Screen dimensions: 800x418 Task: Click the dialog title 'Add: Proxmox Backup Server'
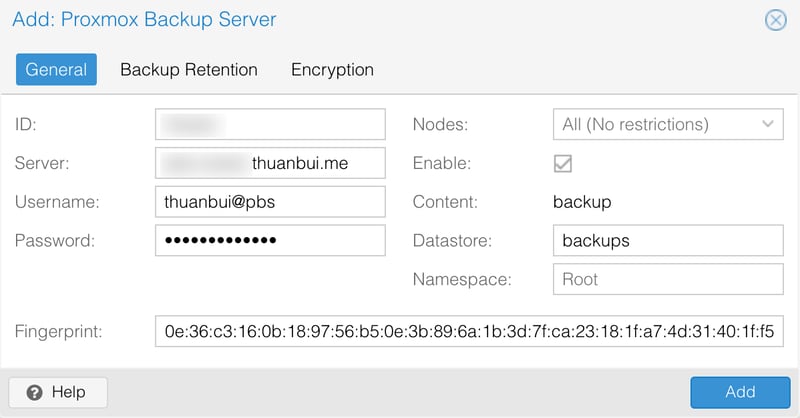(144, 19)
